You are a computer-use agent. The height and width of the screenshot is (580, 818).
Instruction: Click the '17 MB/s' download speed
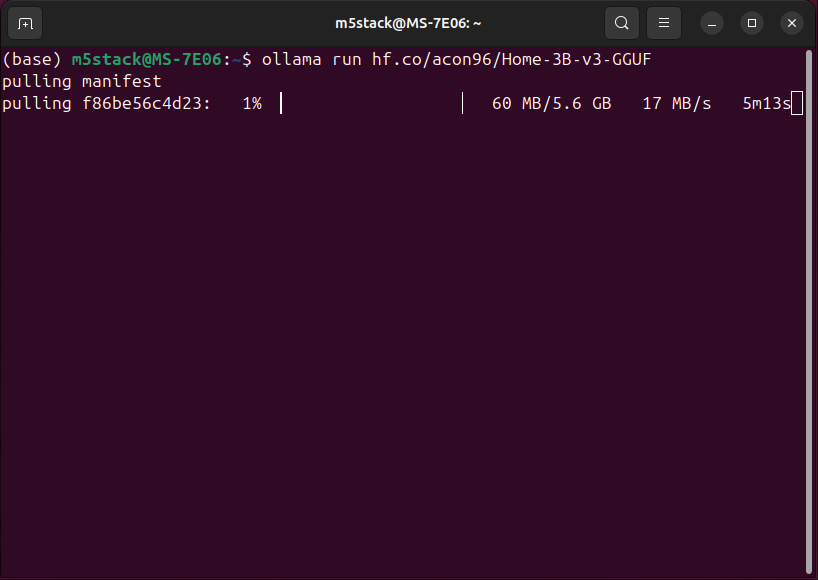(x=677, y=103)
